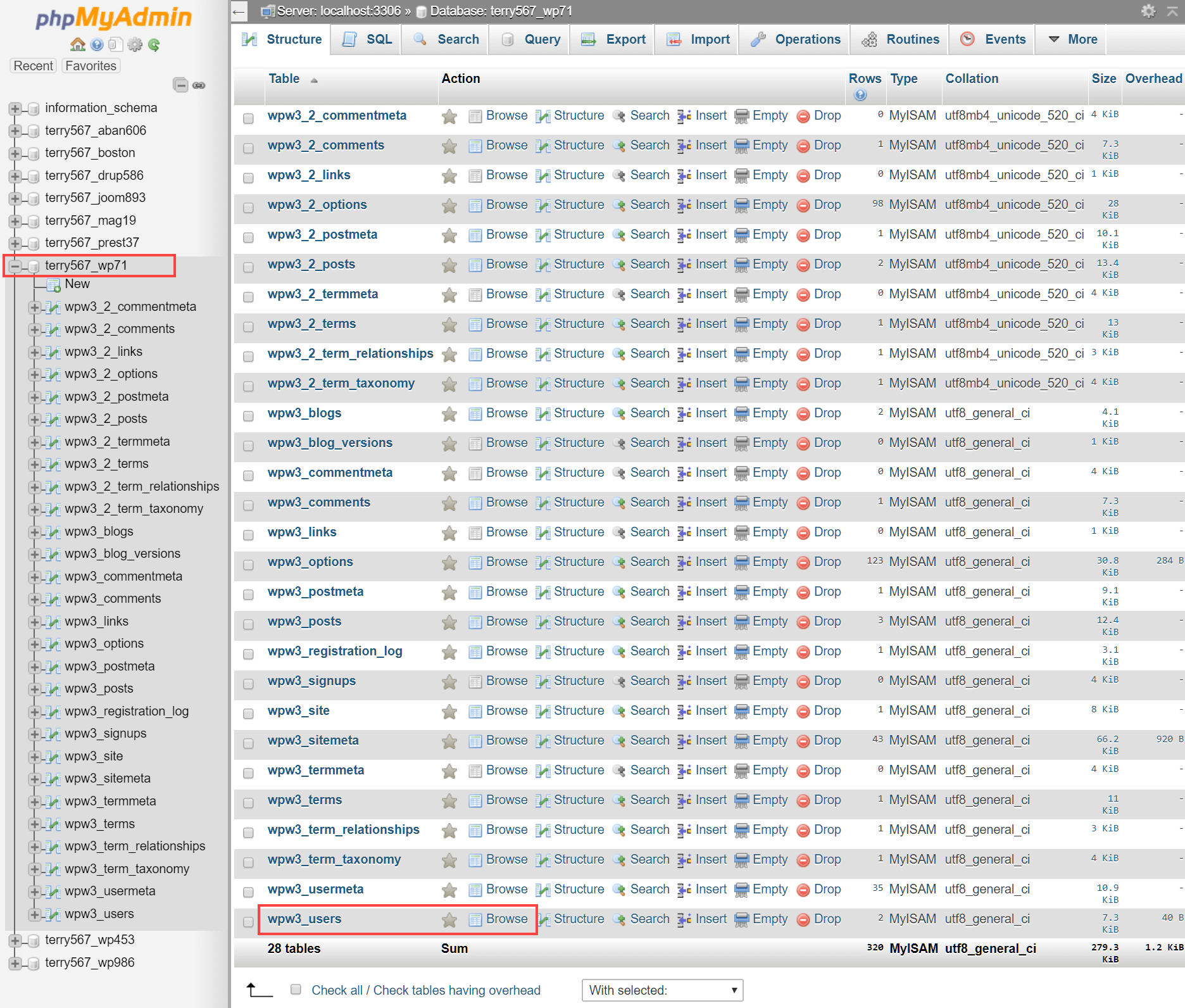The image size is (1185, 1008).
Task: Click the Empty icon for wpw3_terms
Action: (741, 801)
